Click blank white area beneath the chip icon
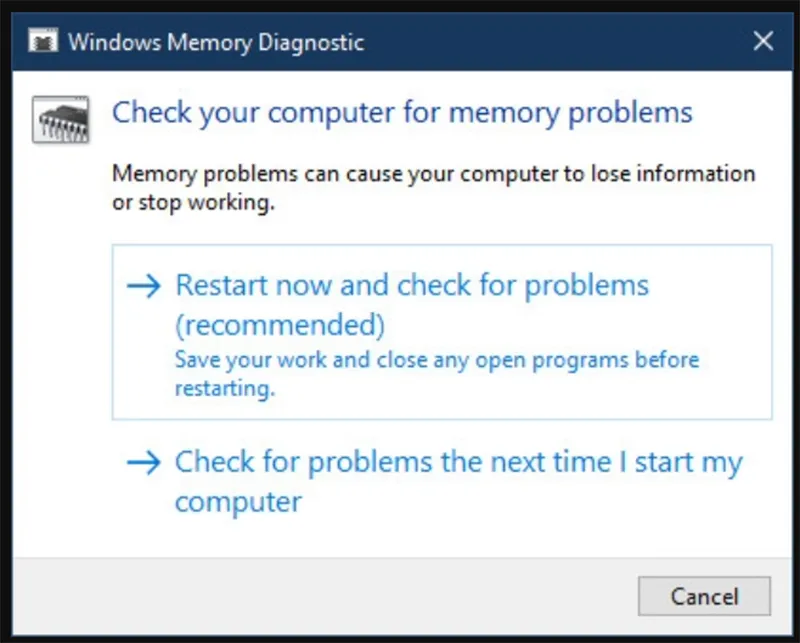 pyautogui.click(x=61, y=300)
